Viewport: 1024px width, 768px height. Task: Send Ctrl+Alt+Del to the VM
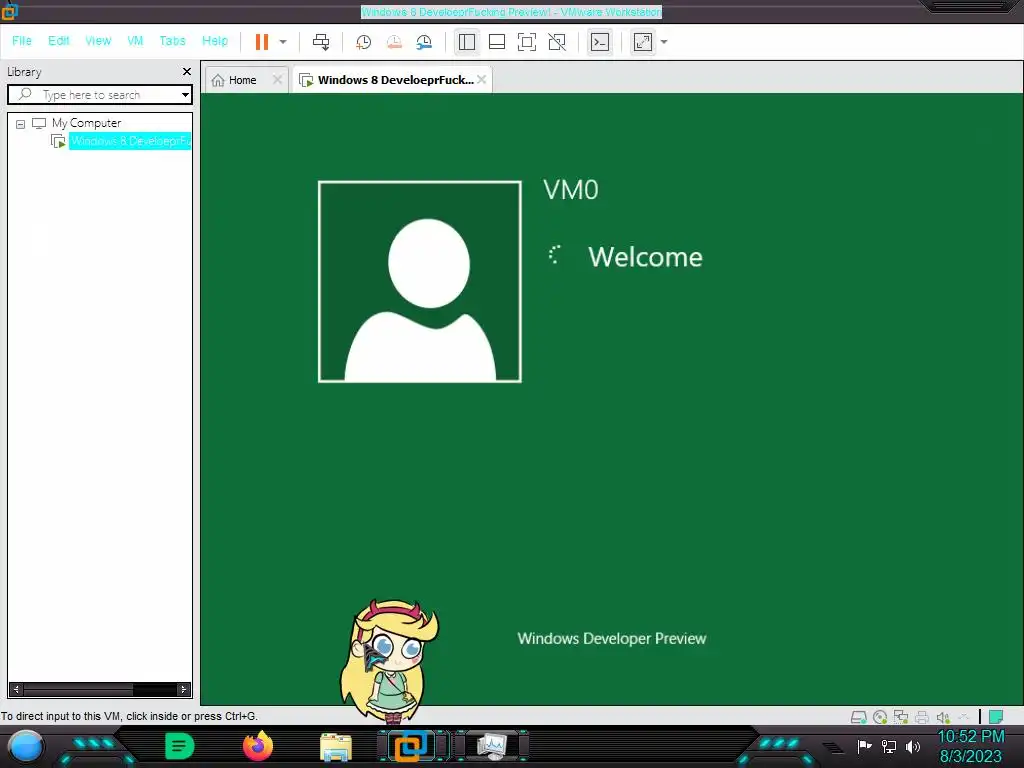click(x=321, y=42)
